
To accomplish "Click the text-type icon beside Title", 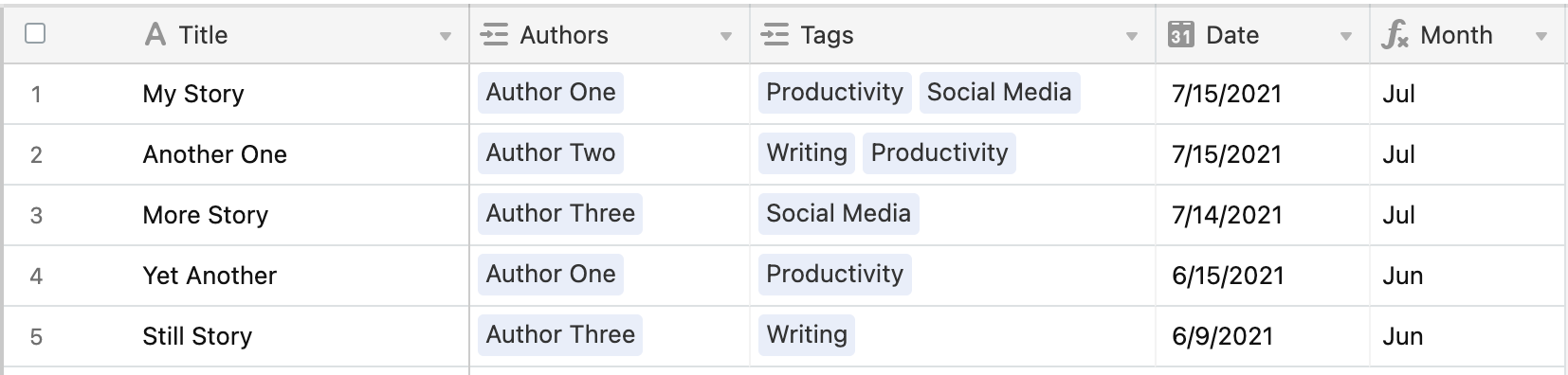I will click(x=155, y=35).
